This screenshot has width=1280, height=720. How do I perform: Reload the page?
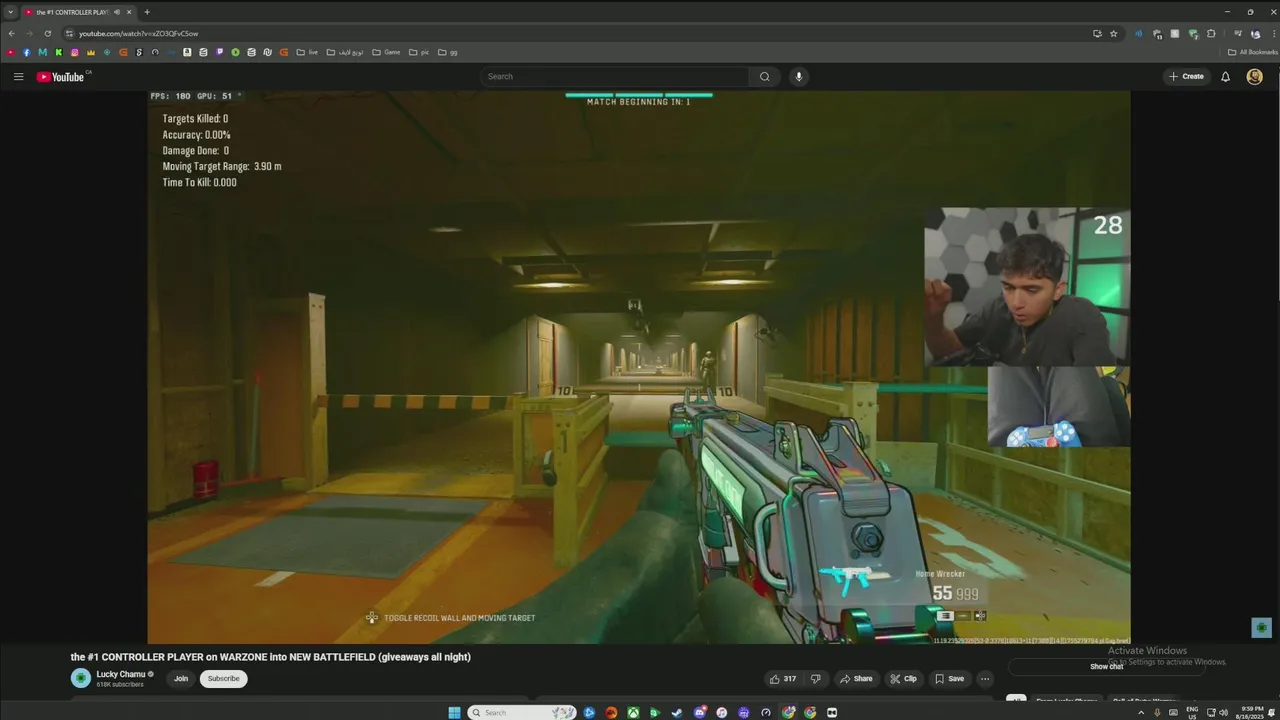click(47, 33)
